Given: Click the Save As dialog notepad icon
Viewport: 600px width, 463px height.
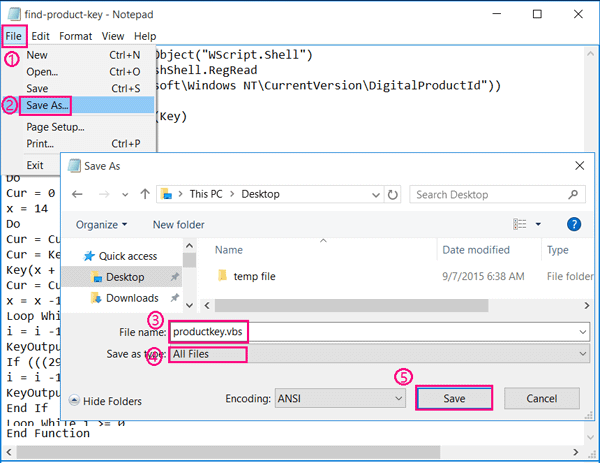Looking at the screenshot, I should point(74,166).
